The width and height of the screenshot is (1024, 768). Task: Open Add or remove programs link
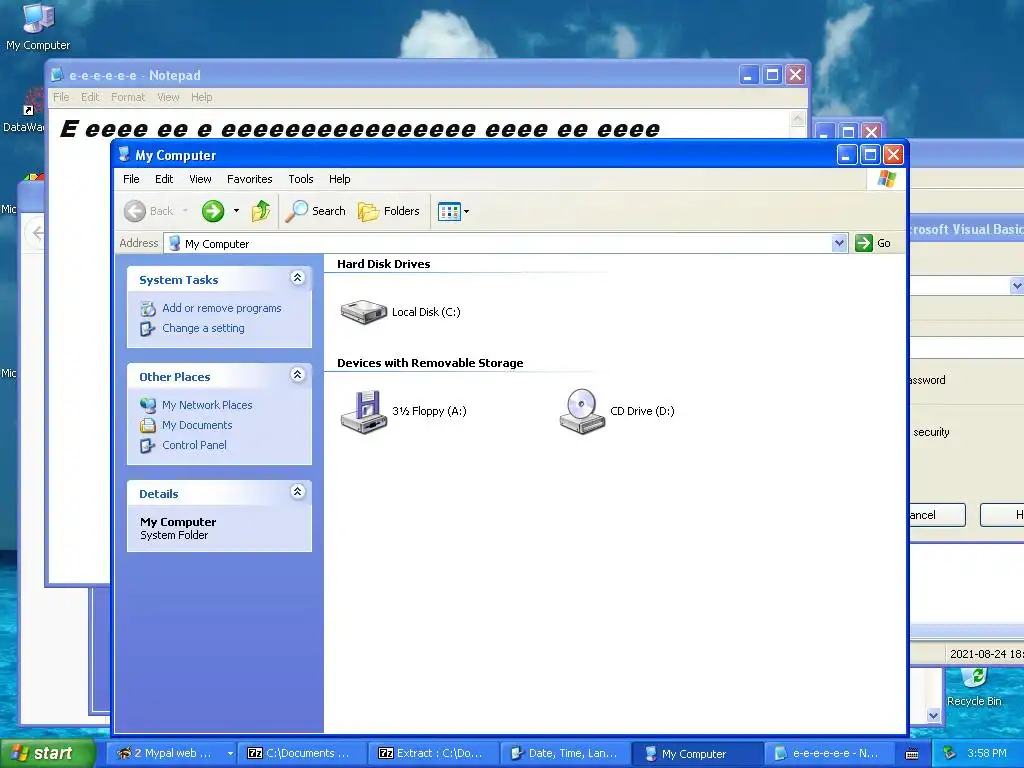pos(221,308)
